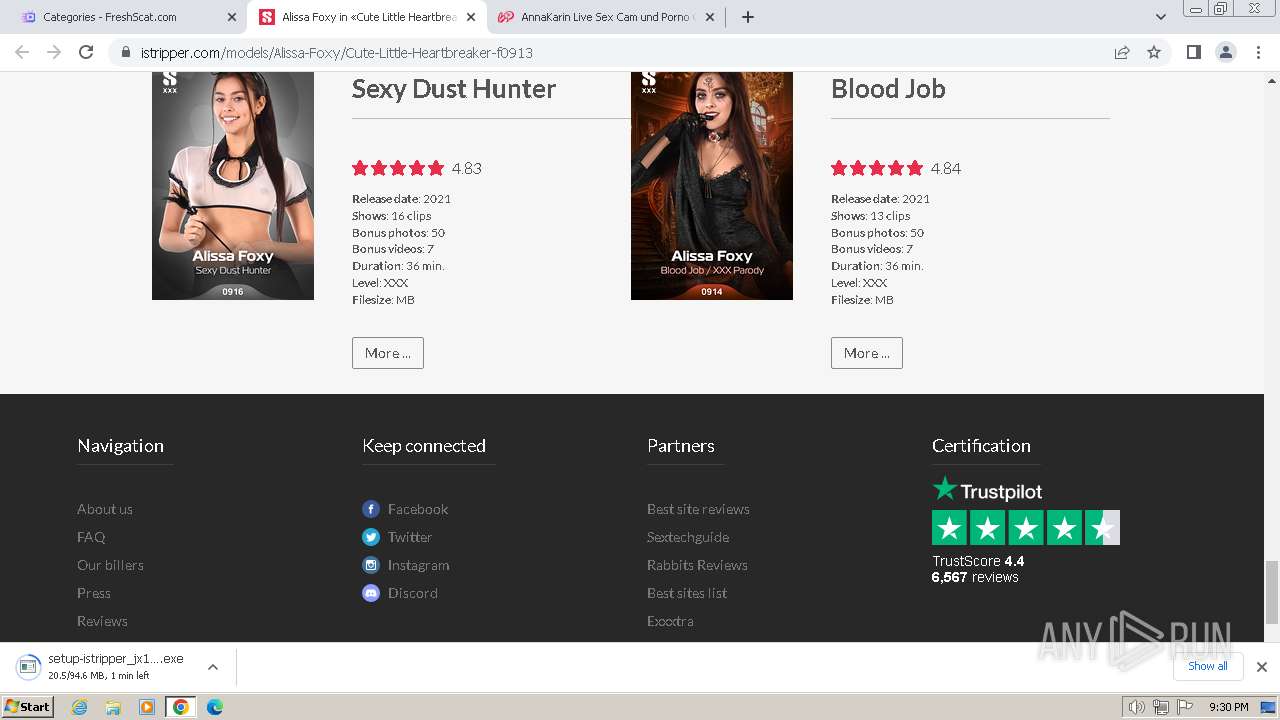The height and width of the screenshot is (720, 1280).
Task: Open the Our billers link
Action: (x=110, y=565)
